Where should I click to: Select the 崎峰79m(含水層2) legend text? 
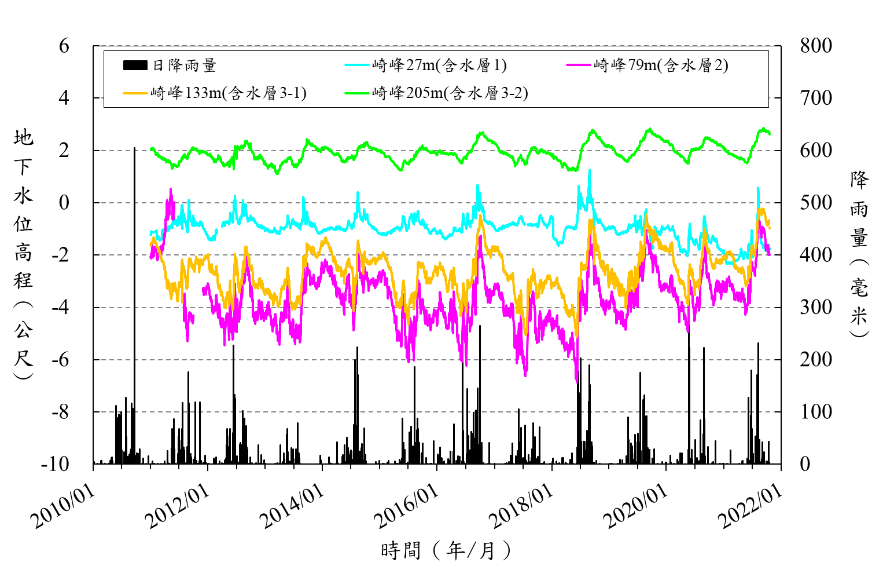tap(661, 66)
